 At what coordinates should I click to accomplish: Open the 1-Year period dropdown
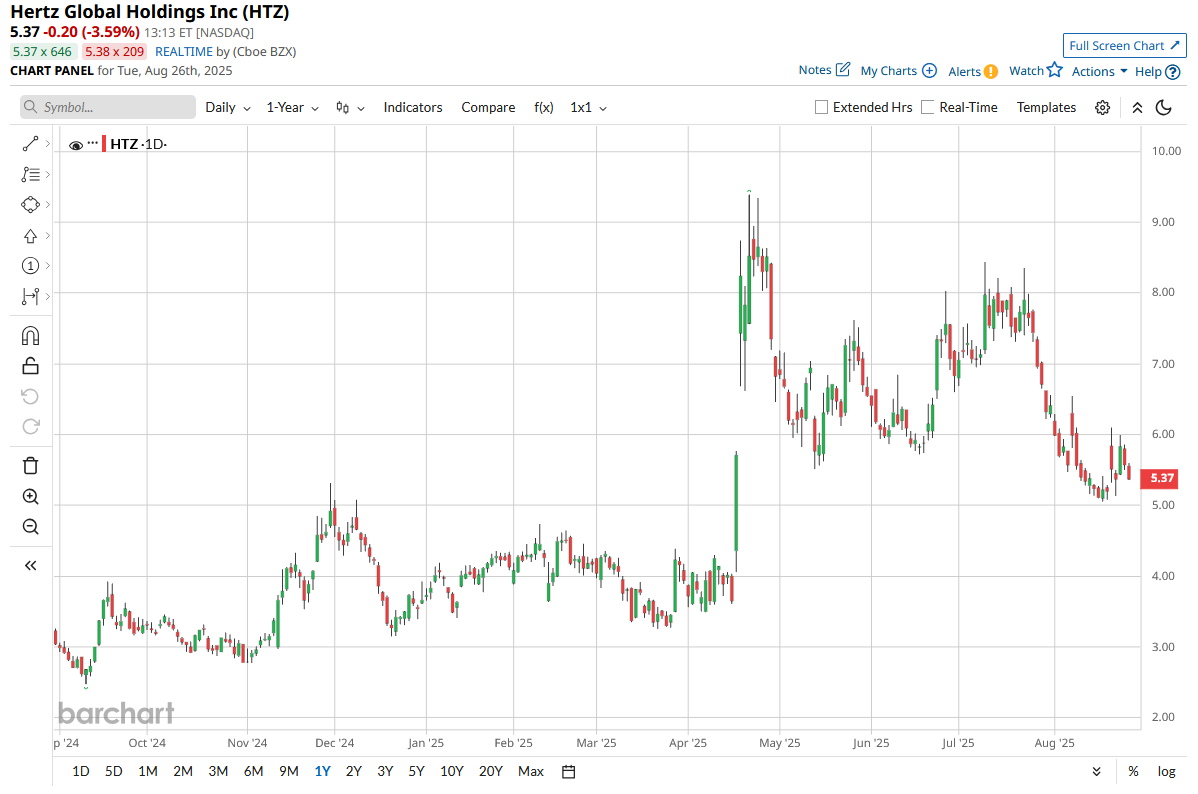pos(293,108)
